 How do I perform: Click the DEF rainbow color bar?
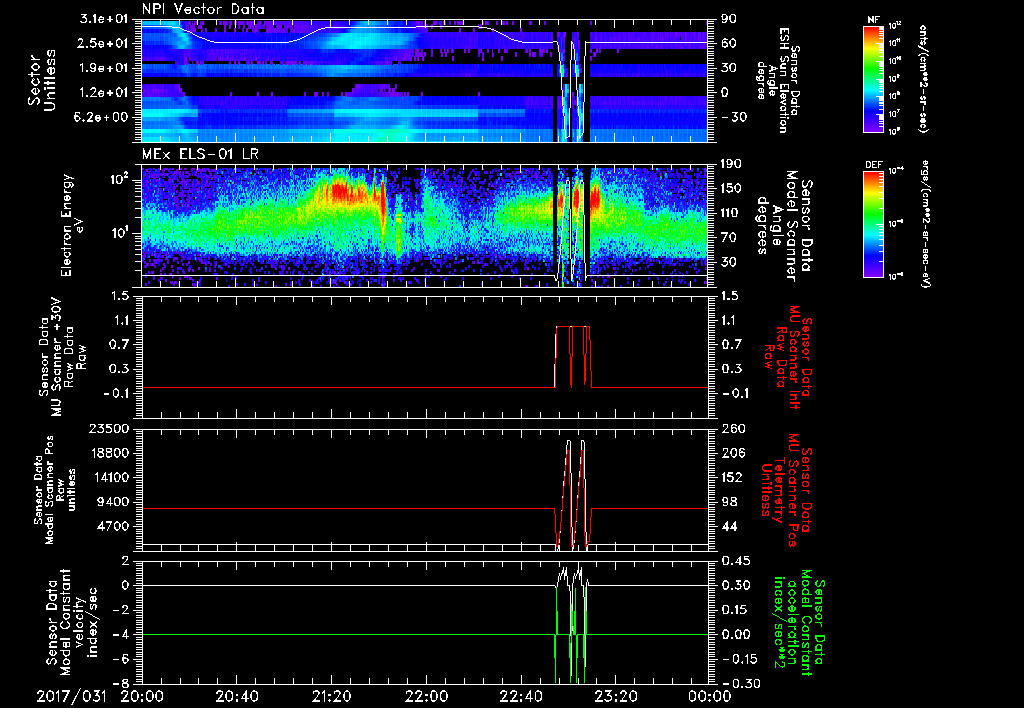874,224
